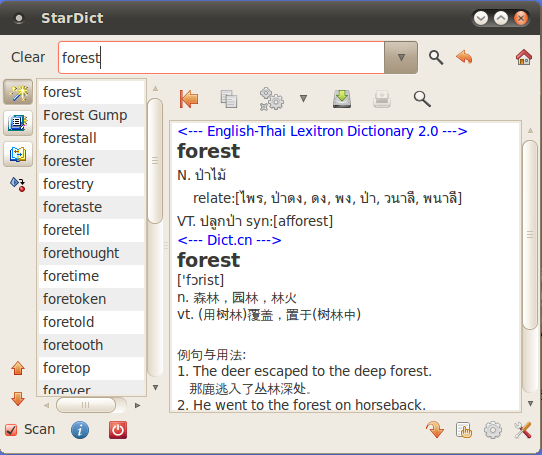Click the red power quit icon
Screen dimensions: 542x455
[x=118, y=430]
